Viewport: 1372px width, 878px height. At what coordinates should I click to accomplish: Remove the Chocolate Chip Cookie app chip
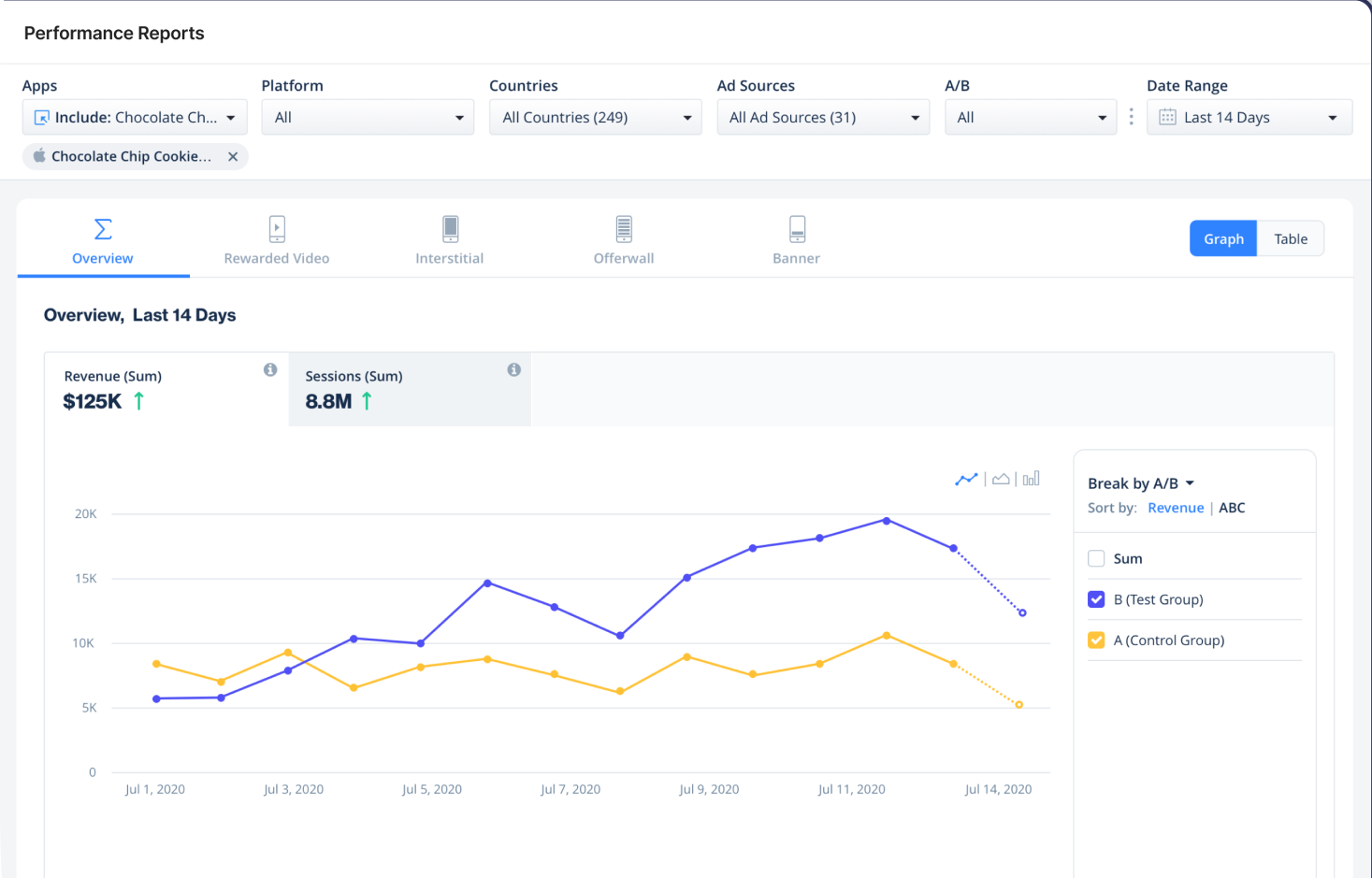pos(233,156)
